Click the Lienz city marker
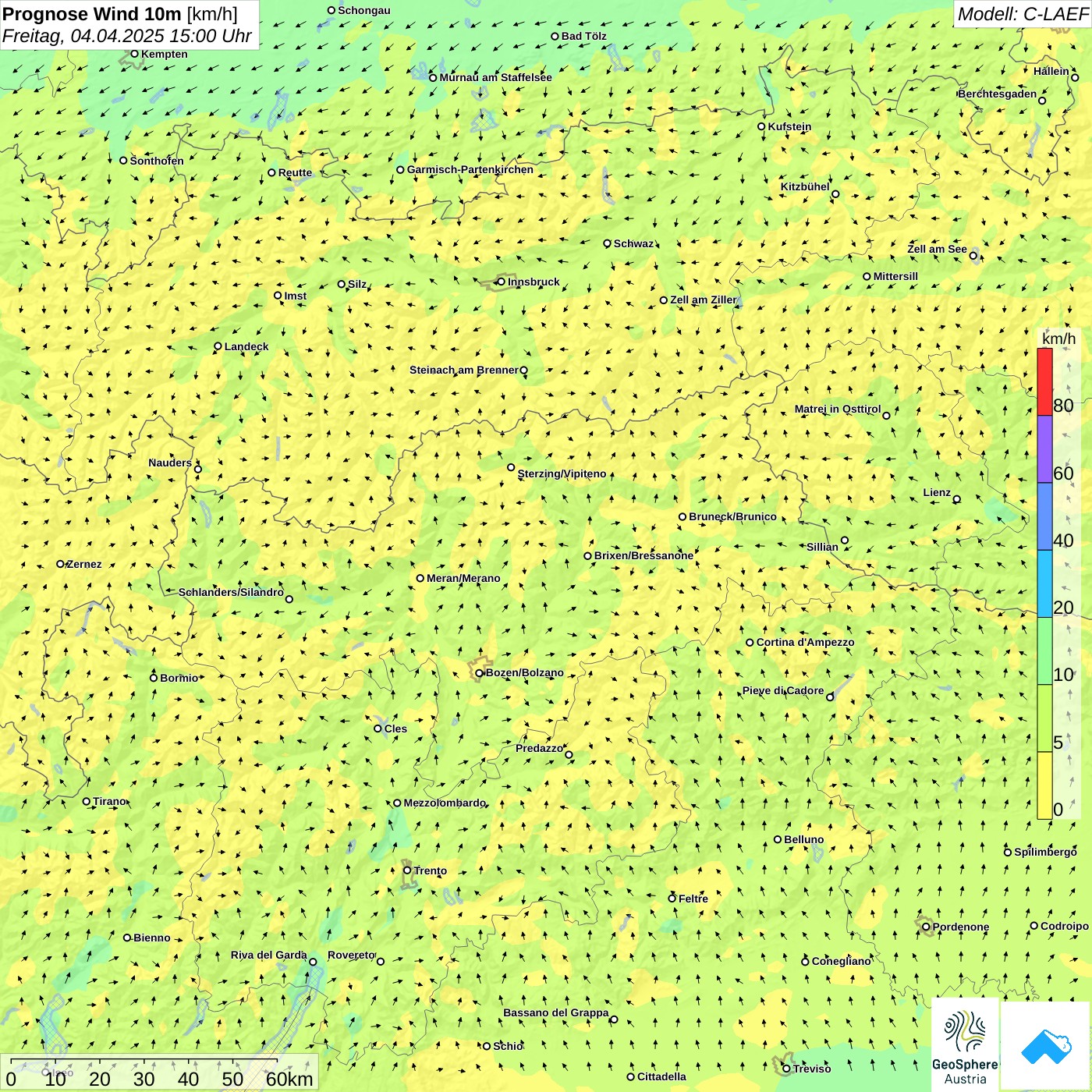The height and width of the screenshot is (1092, 1092). tap(957, 499)
